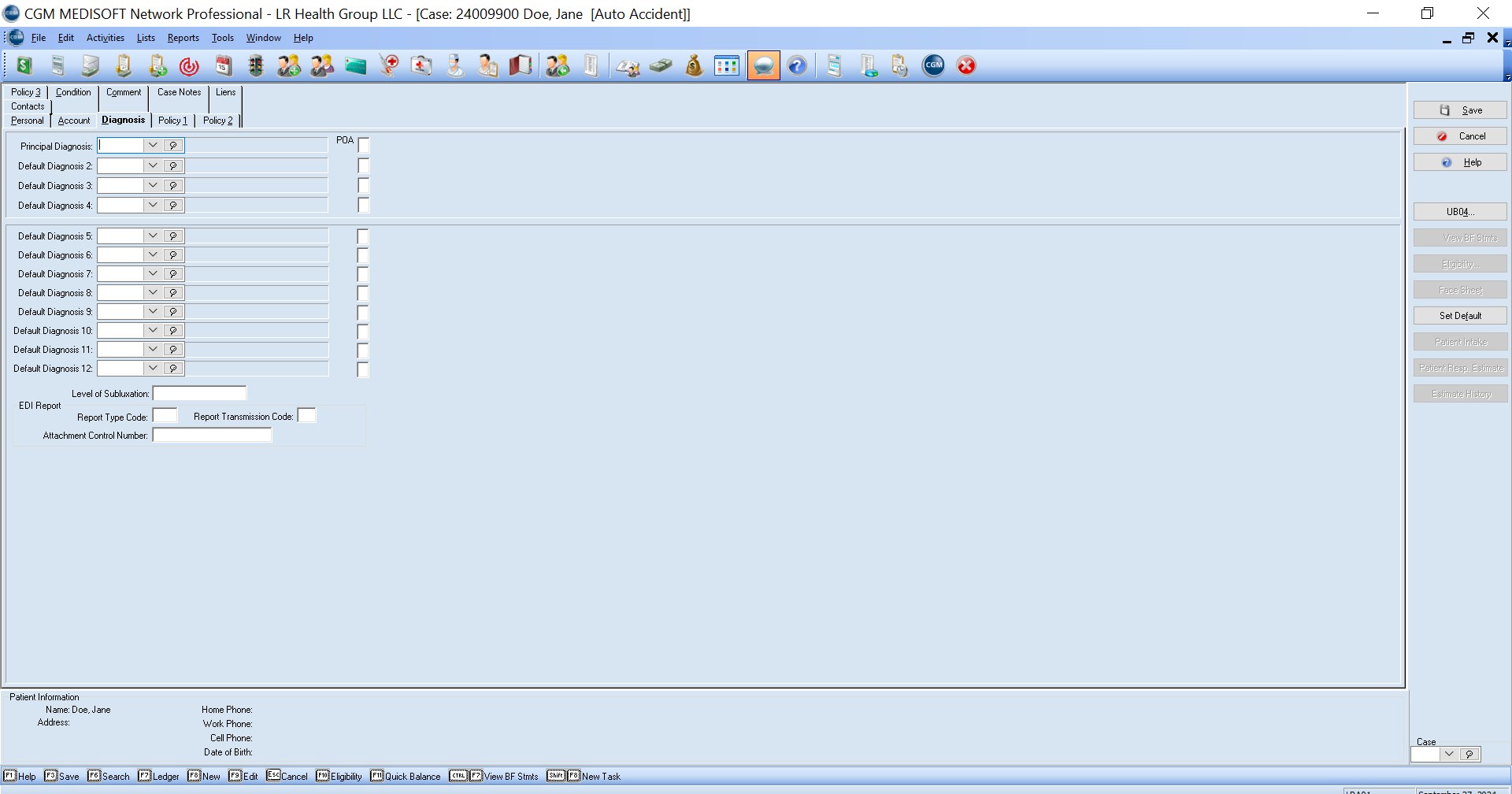The height and width of the screenshot is (794, 1512).
Task: Click the round CGM logo toolbar icon
Action: [933, 66]
